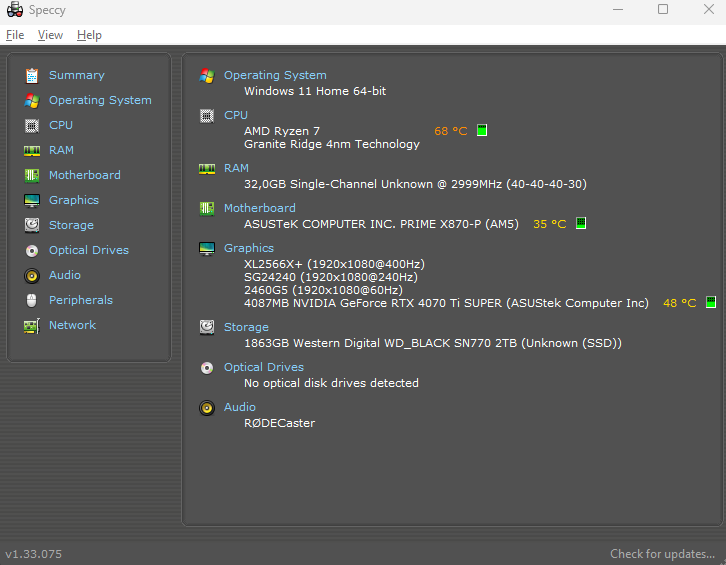Click Check for updates link
This screenshot has height=565, width=726.
point(663,554)
